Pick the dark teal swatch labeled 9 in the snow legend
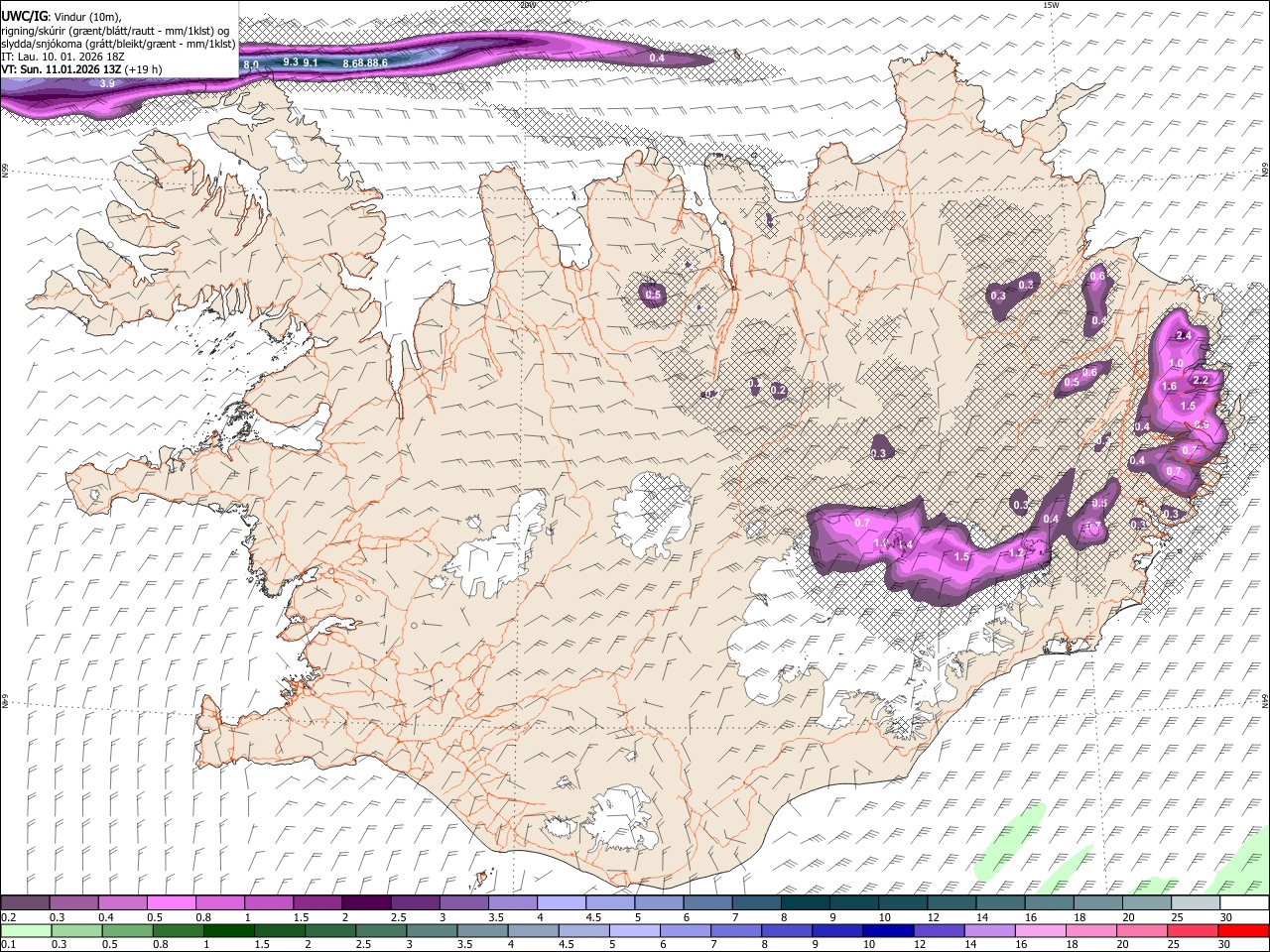Viewport: 1270px width, 952px height. click(853, 903)
